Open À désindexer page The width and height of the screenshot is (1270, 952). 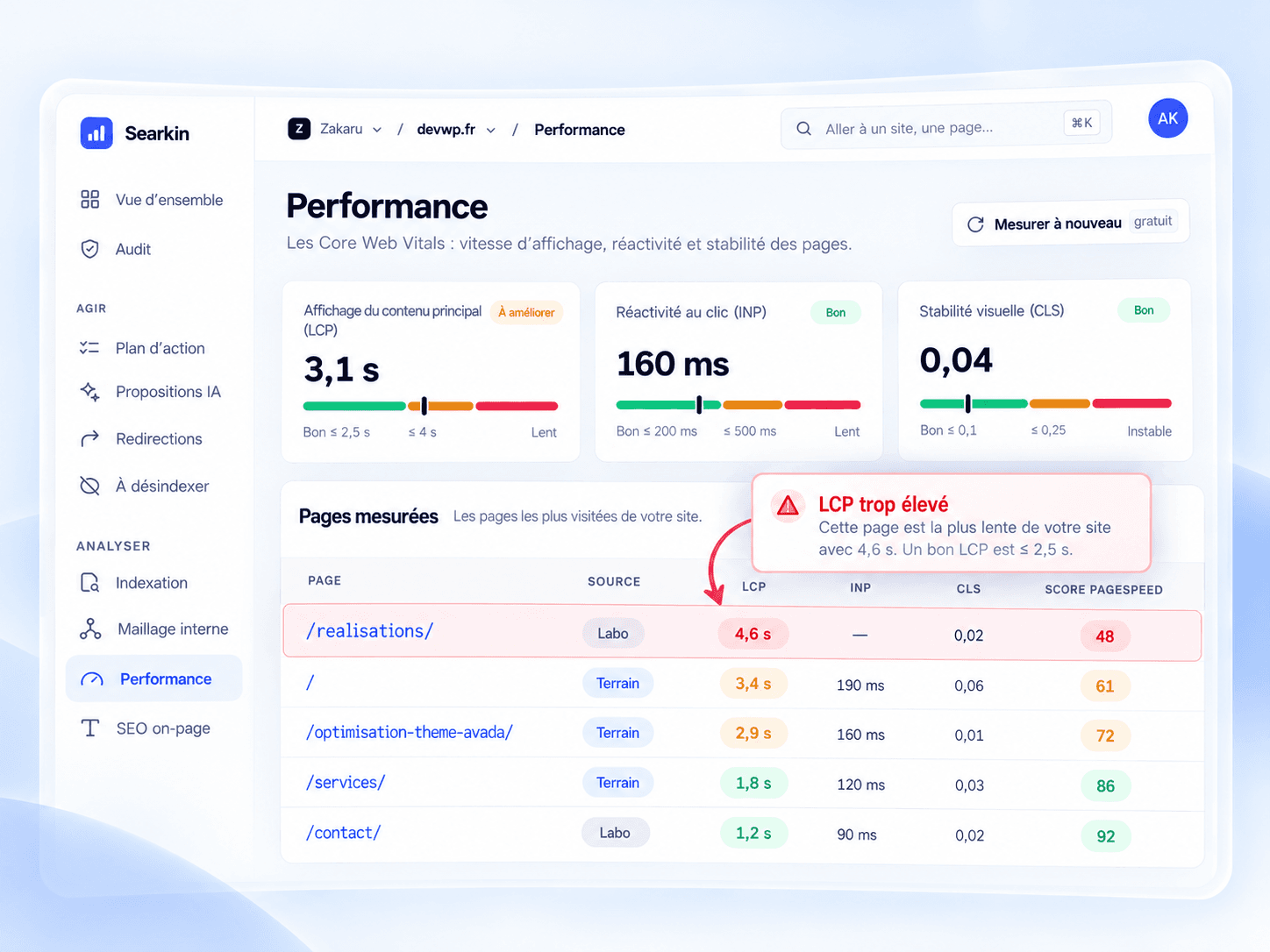(144, 486)
